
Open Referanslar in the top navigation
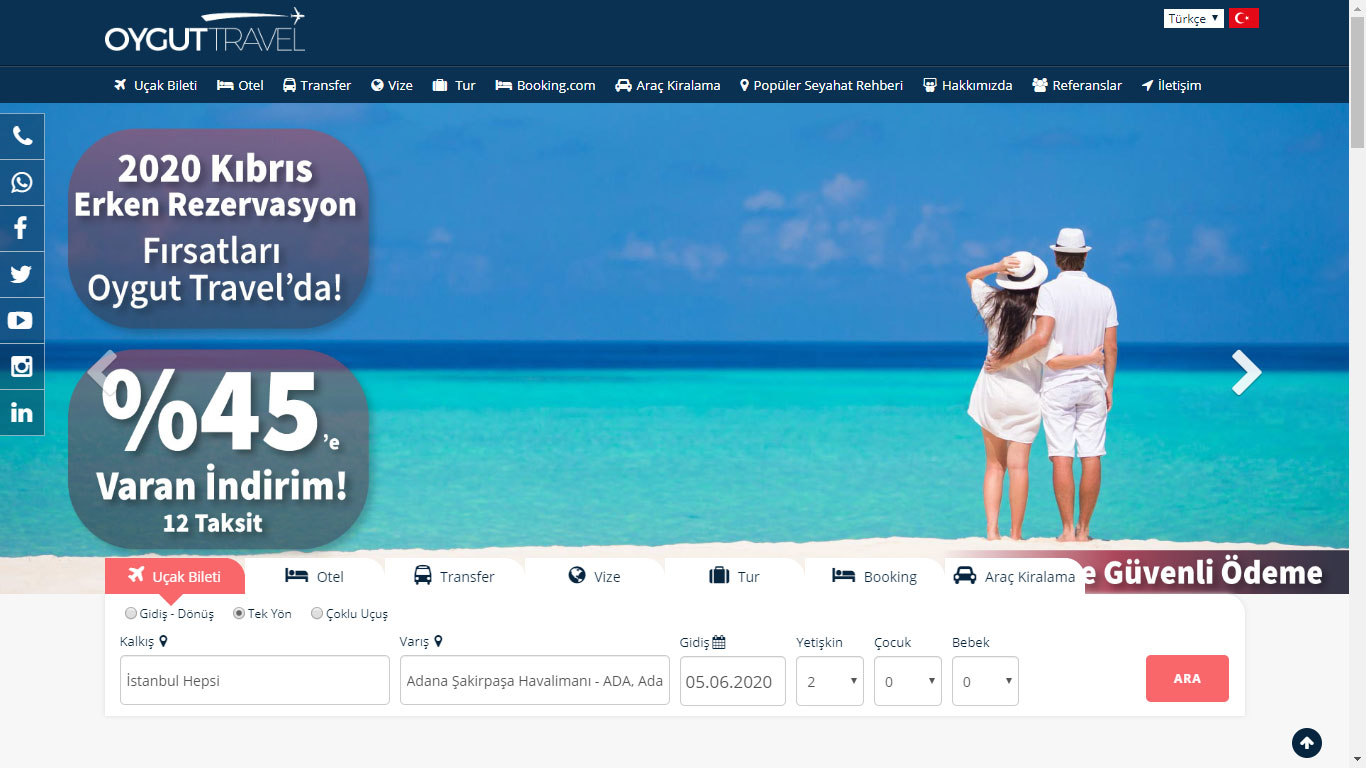[1077, 85]
